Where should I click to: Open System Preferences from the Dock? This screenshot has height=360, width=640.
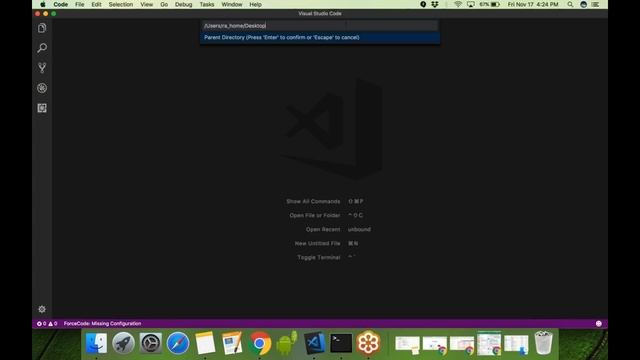[x=151, y=343]
